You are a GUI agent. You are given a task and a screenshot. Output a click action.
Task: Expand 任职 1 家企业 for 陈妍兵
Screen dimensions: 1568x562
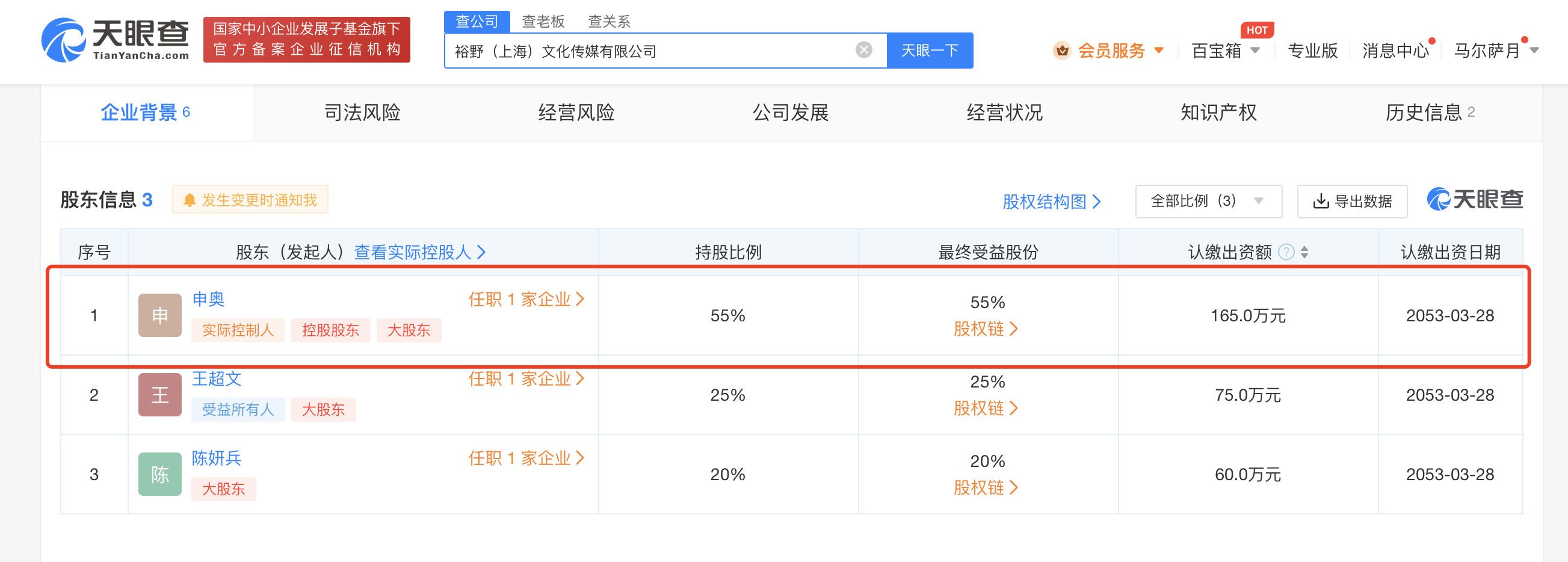(526, 458)
